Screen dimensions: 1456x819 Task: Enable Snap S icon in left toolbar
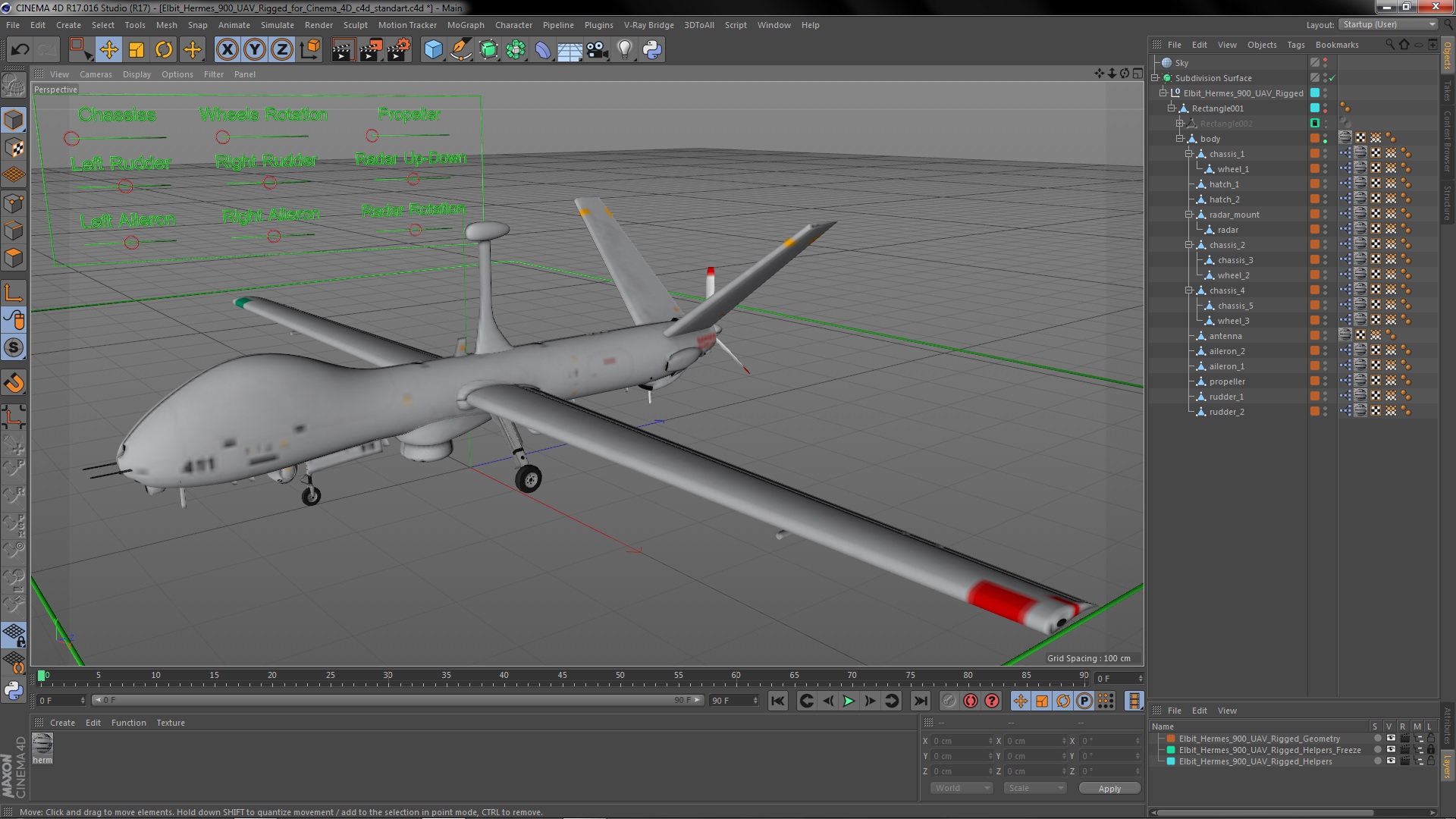point(14,348)
